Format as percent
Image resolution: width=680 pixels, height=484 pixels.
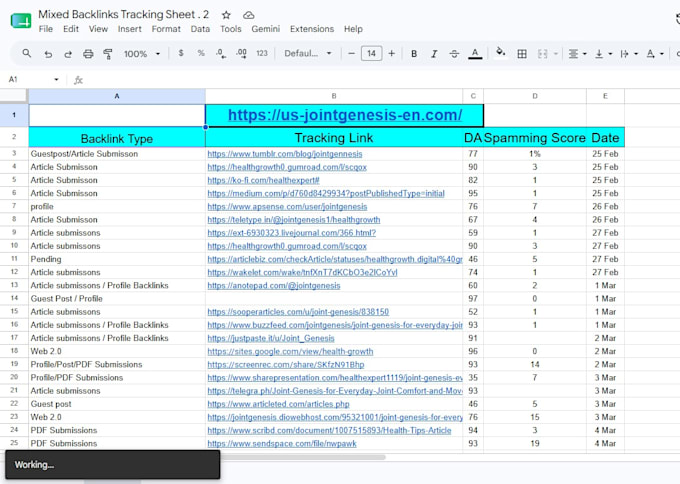(201, 53)
